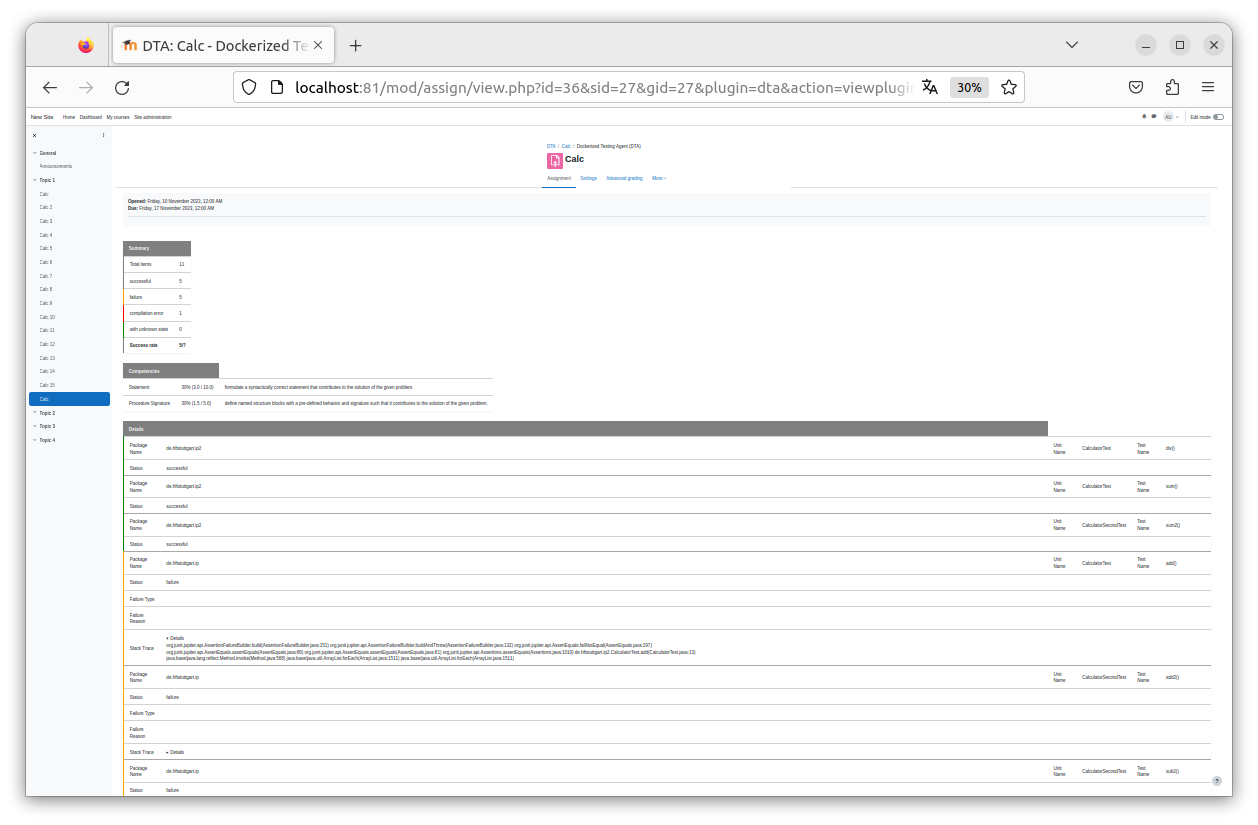Open the AU user menu dropdown
1258x825 pixels.
click(1171, 117)
